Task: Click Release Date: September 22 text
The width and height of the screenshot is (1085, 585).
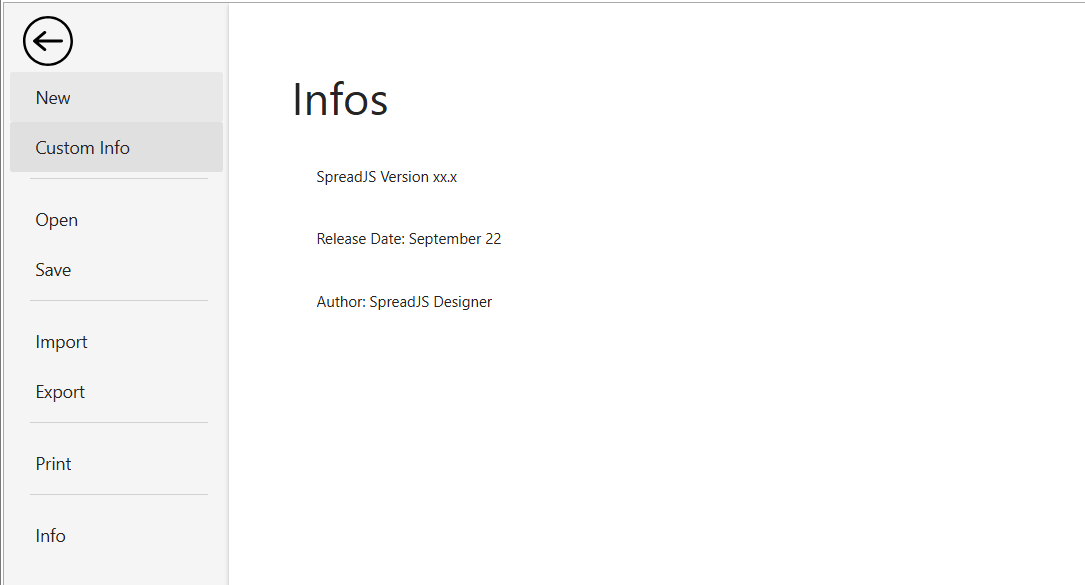Action: click(x=409, y=239)
